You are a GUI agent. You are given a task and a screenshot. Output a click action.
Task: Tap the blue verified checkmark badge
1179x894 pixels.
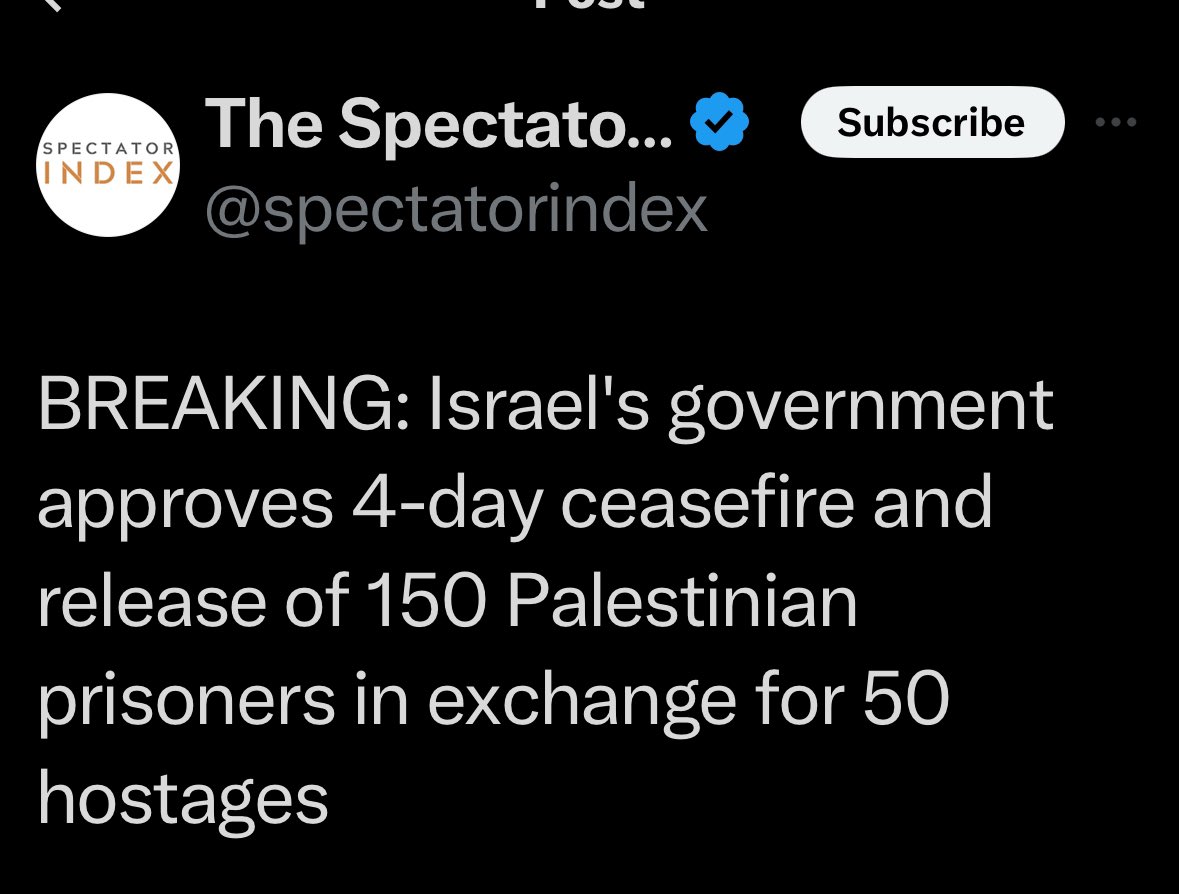click(x=720, y=122)
